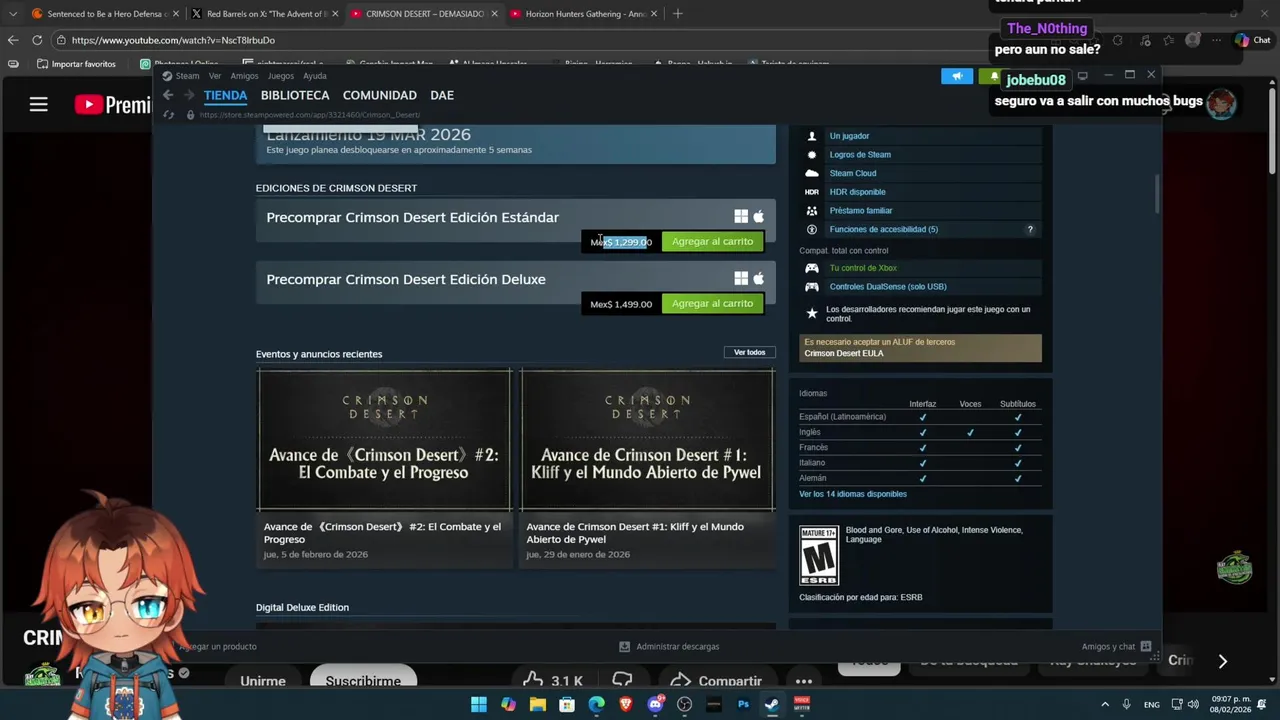Open the YouTube hamburger menu
Image resolution: width=1280 pixels, height=720 pixels.
pyautogui.click(x=38, y=104)
